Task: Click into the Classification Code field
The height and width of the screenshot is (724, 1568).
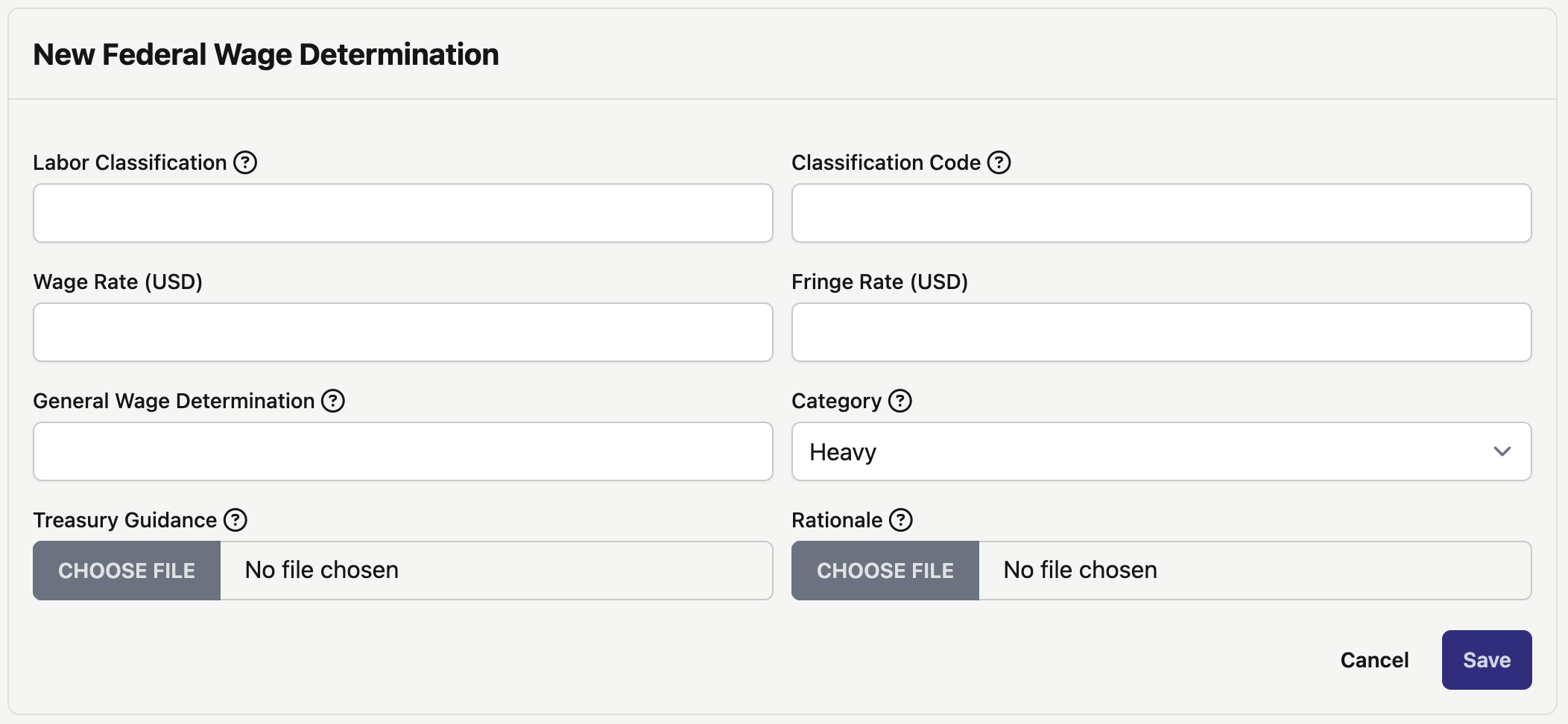Action: [x=1161, y=213]
